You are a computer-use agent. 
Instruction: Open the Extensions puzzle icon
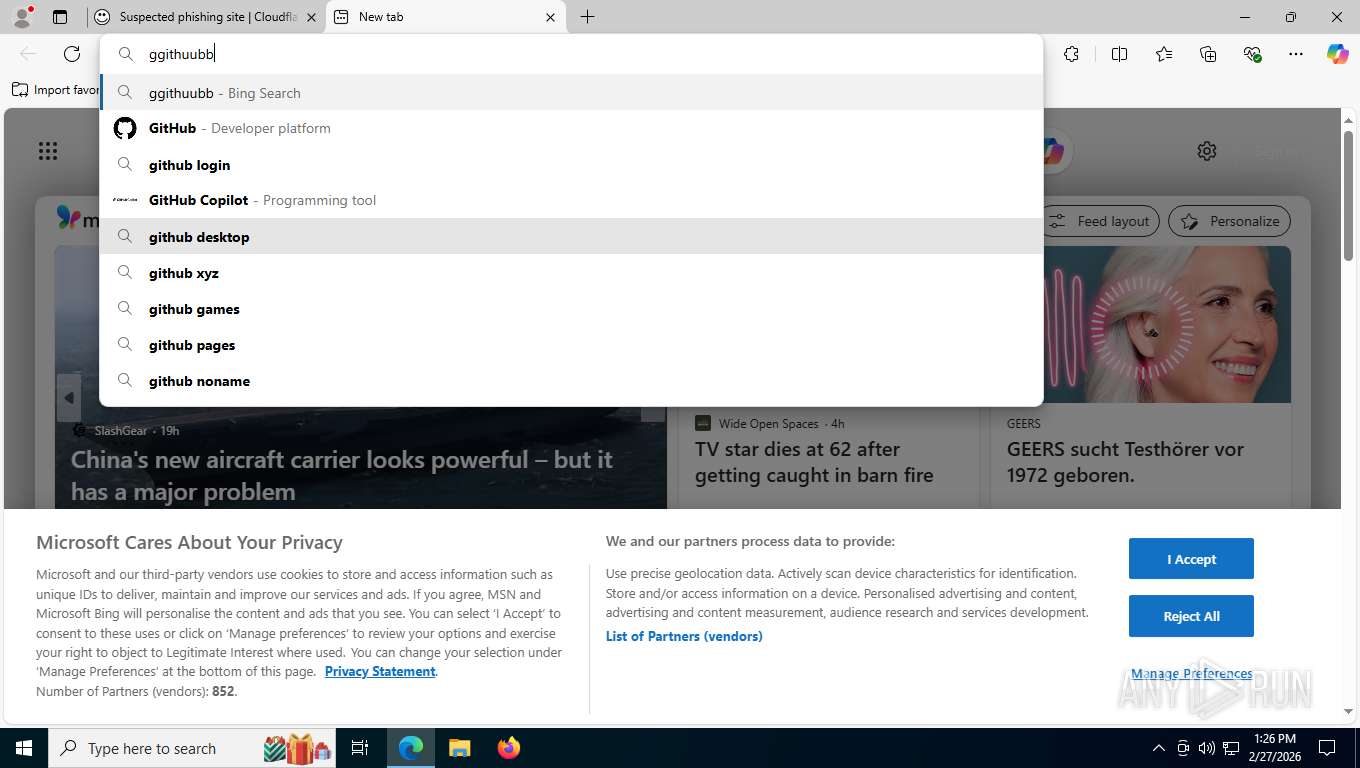pos(1071,54)
